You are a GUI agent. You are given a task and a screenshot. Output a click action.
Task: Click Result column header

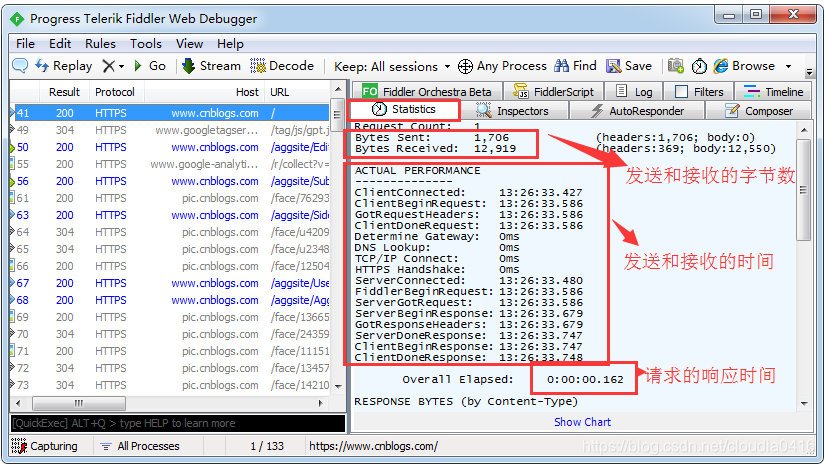[x=64, y=92]
